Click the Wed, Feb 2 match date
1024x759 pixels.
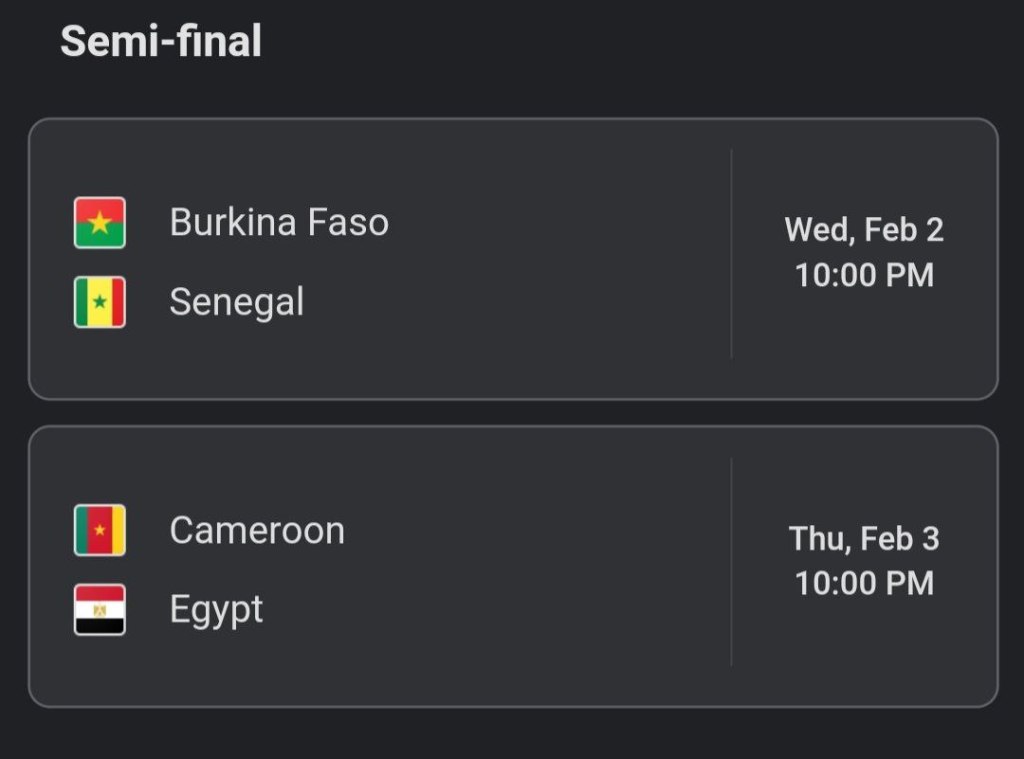point(864,230)
